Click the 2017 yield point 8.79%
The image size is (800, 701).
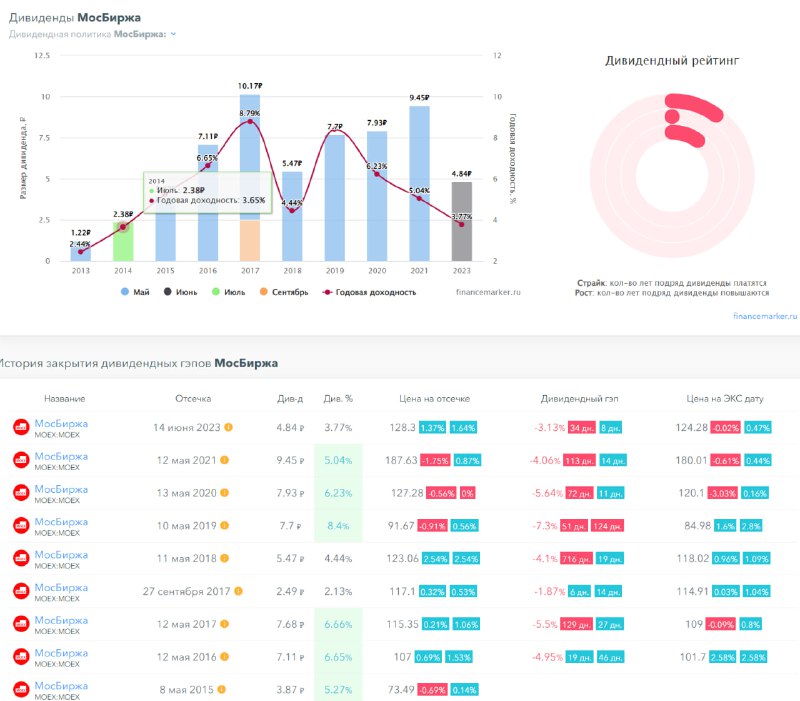249,121
